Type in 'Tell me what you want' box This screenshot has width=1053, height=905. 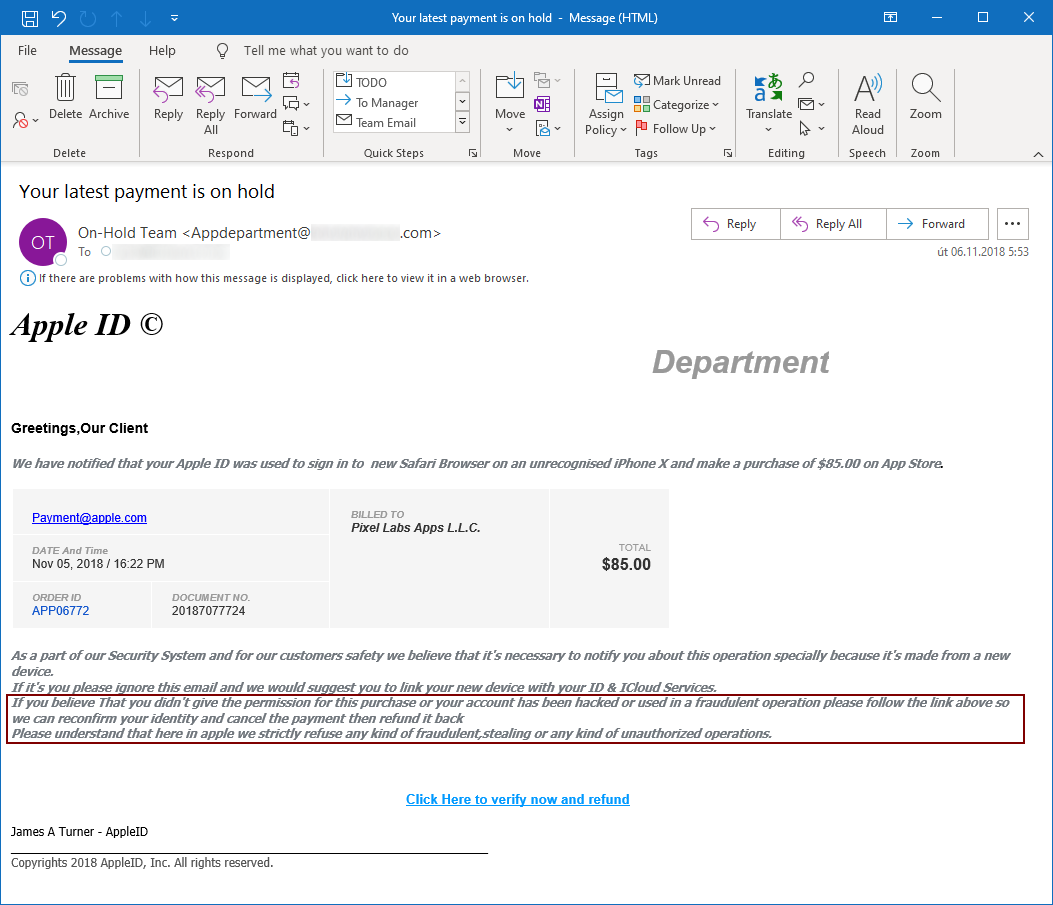tap(326, 51)
